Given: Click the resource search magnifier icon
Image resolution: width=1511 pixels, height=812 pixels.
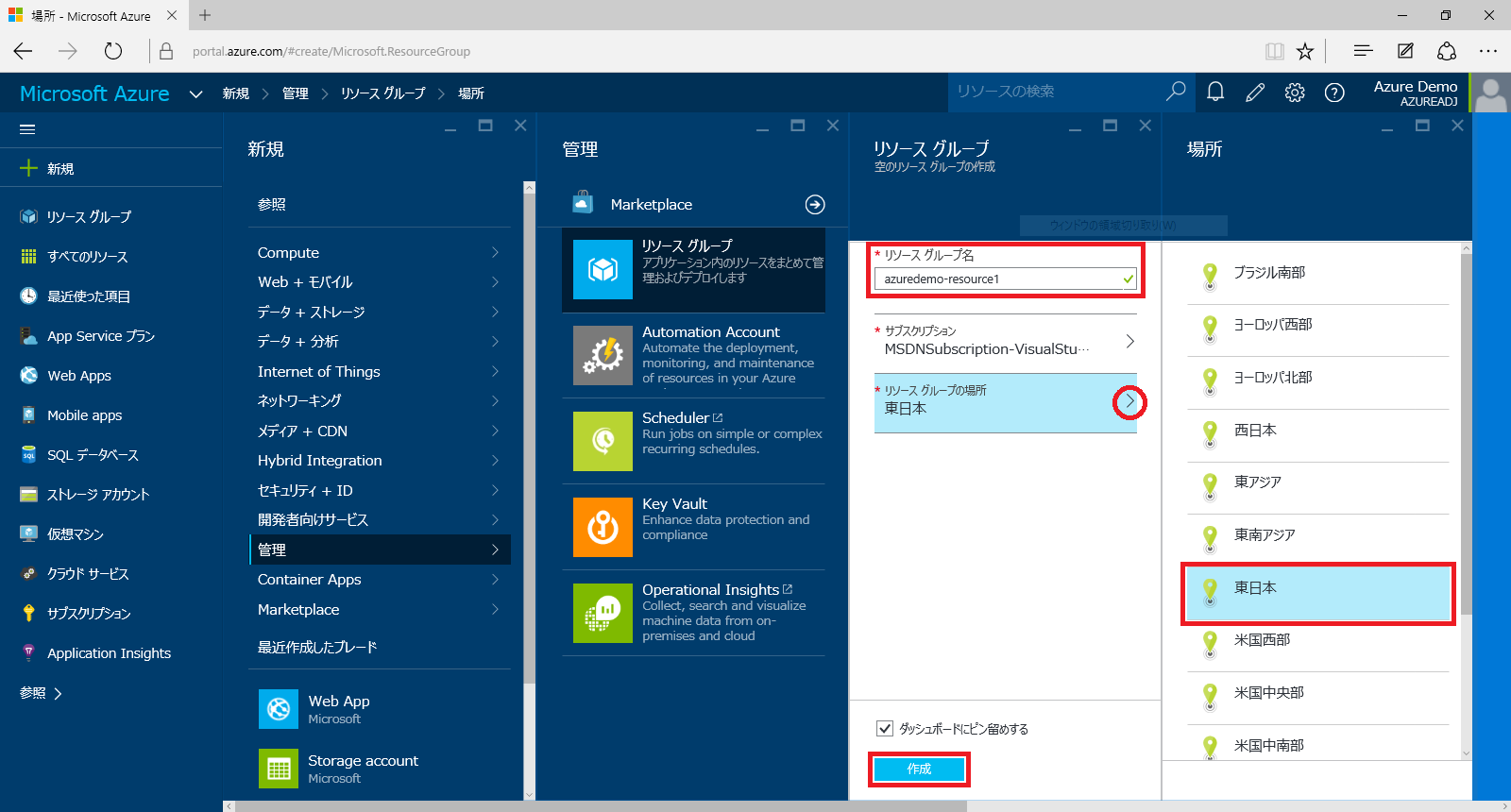Looking at the screenshot, I should pos(1176,91).
